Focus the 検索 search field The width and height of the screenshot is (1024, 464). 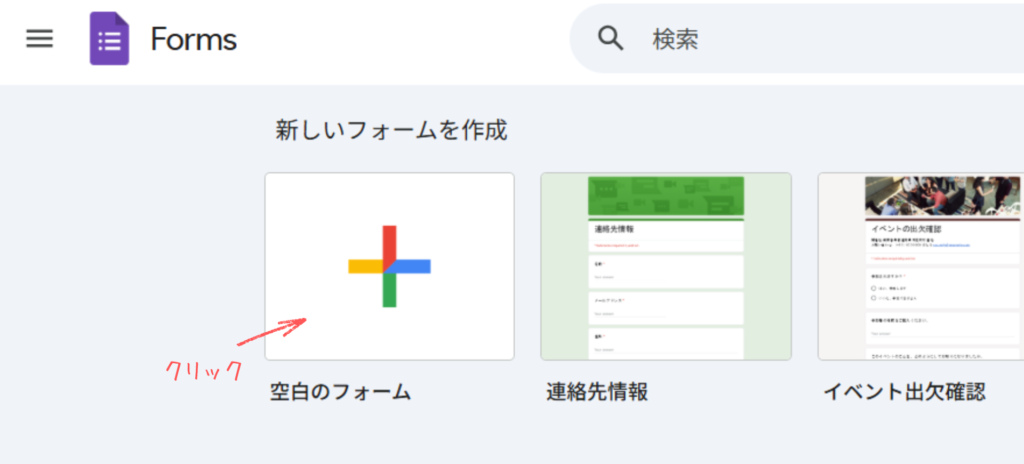click(x=797, y=39)
